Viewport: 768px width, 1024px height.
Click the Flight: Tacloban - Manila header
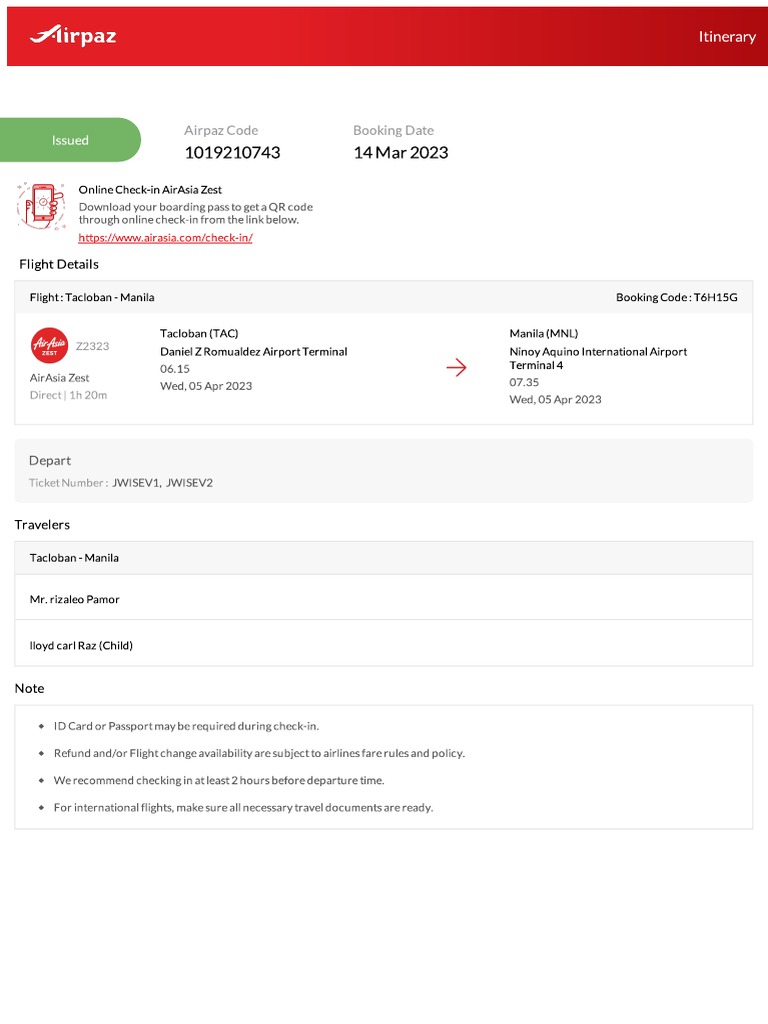coord(92,298)
